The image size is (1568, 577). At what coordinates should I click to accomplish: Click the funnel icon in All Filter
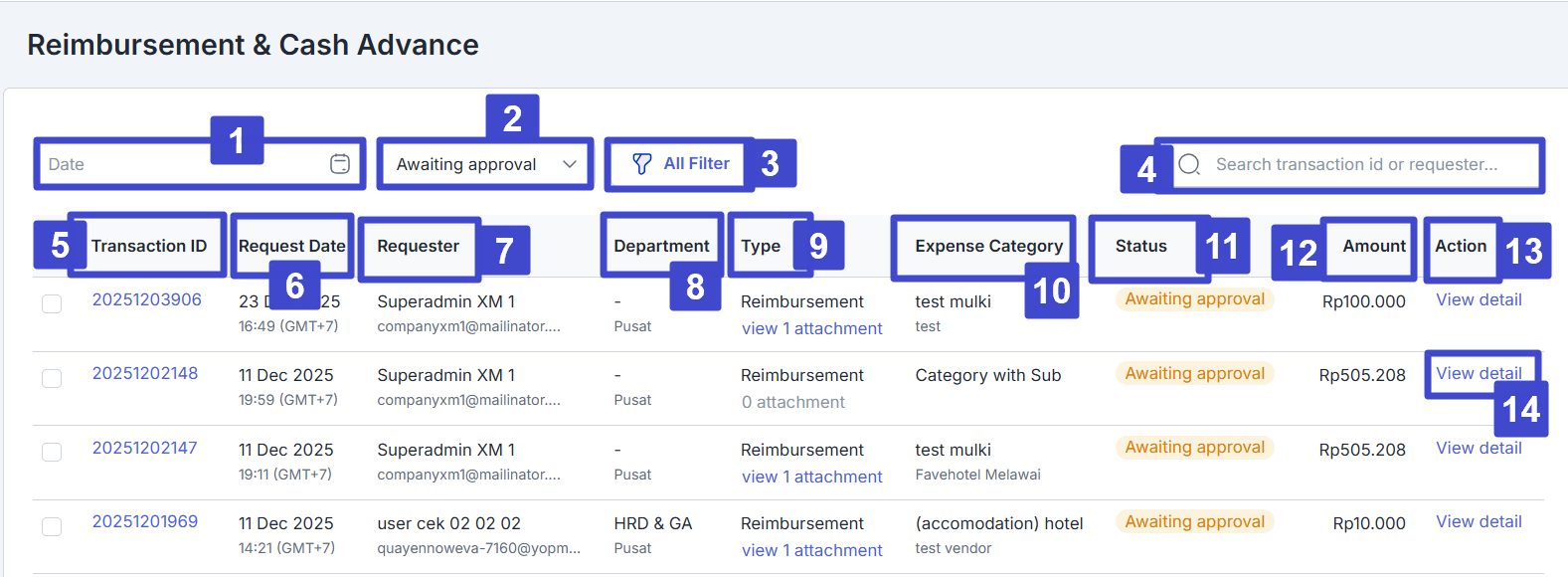coord(642,164)
